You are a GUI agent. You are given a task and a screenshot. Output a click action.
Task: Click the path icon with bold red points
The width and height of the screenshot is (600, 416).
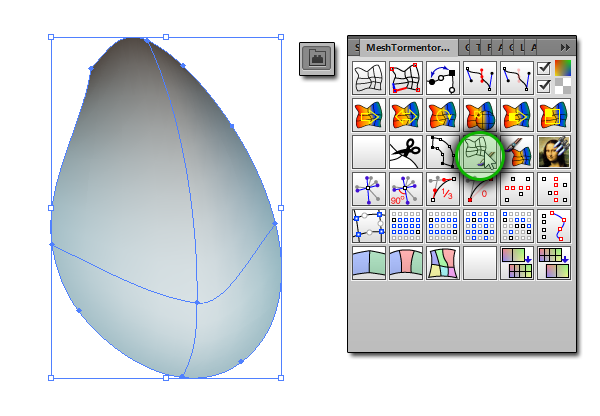point(480,78)
